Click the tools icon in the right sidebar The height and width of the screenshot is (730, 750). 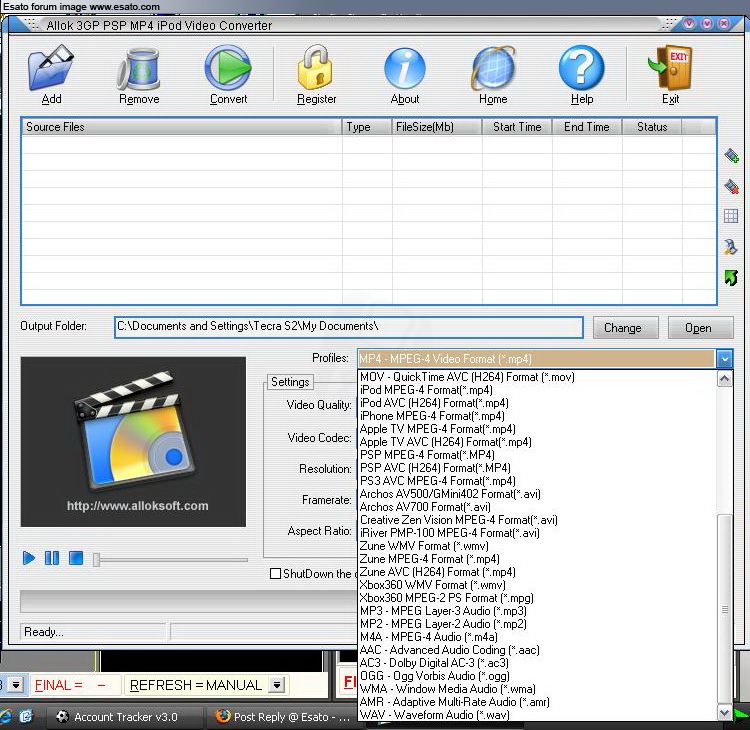(x=731, y=247)
